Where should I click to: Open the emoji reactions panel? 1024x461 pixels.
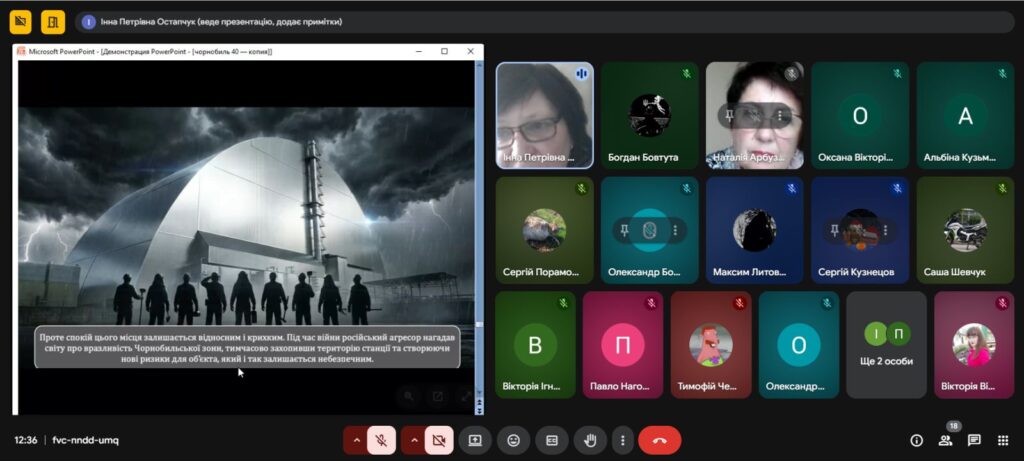[513, 440]
